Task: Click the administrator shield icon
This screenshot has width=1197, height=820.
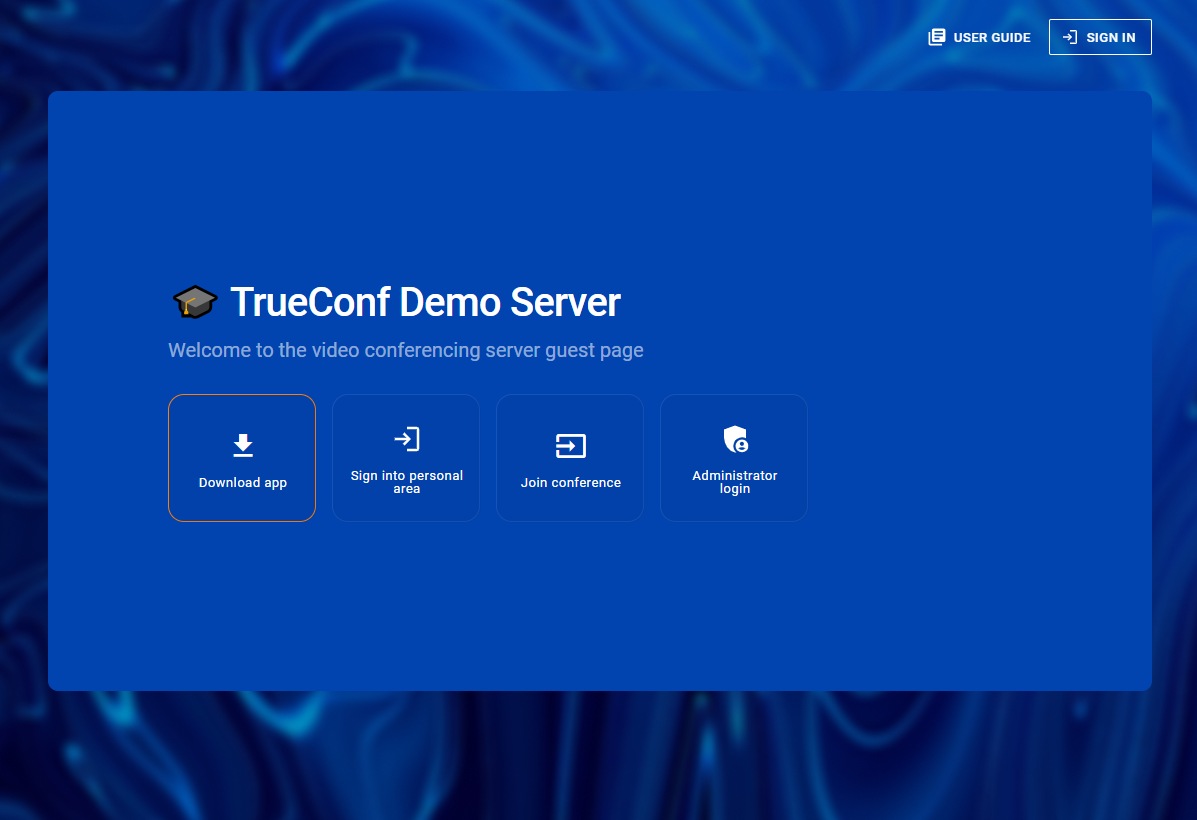Action: 735,439
